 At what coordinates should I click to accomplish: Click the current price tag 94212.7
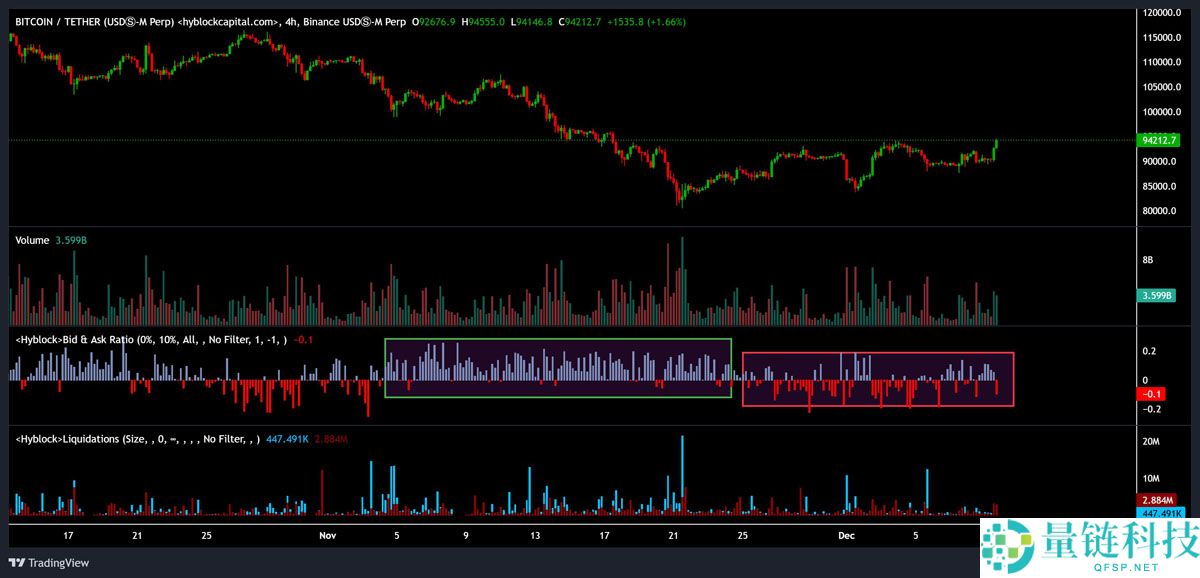(1160, 140)
